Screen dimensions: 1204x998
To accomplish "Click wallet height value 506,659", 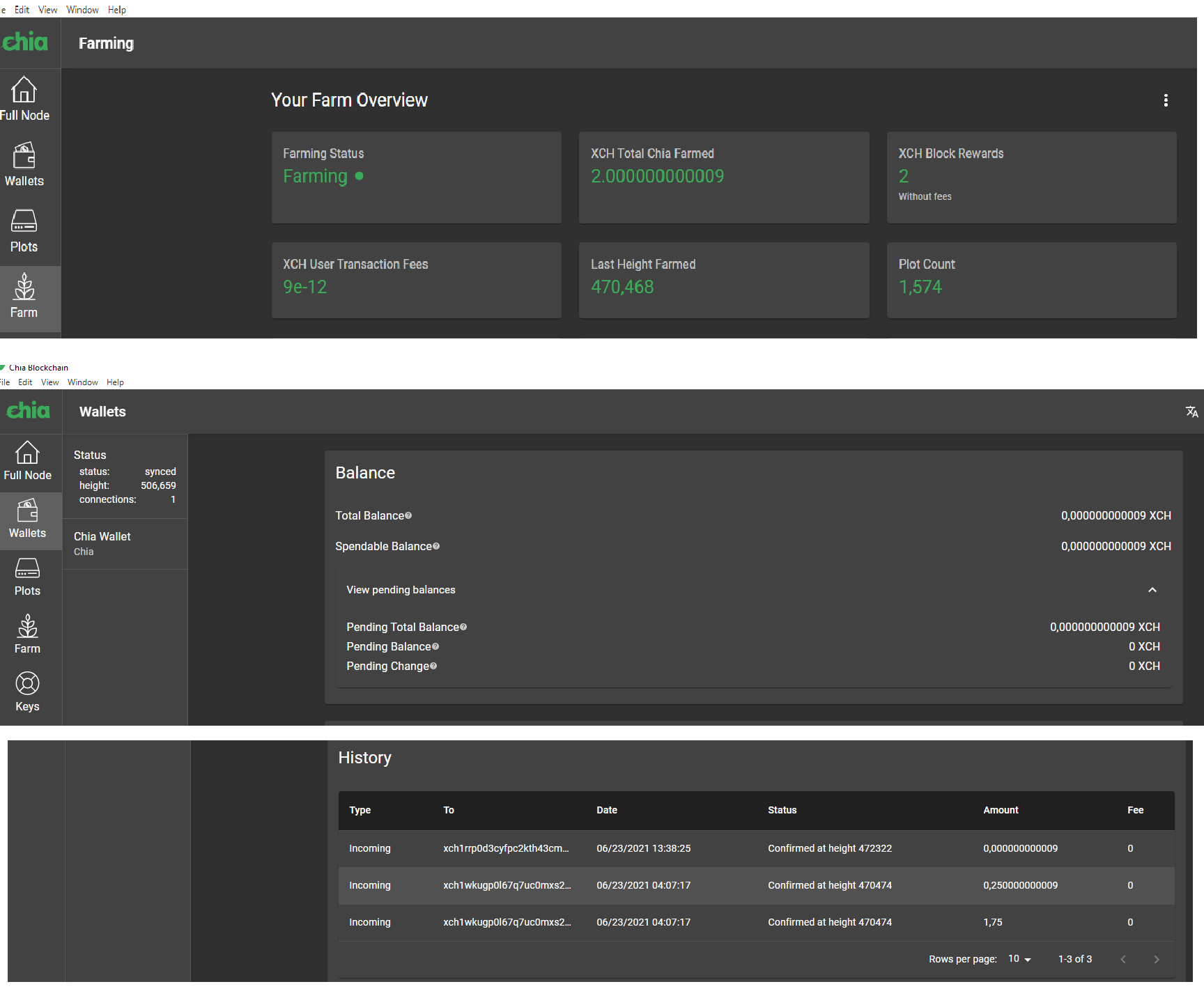I will coord(158,485).
